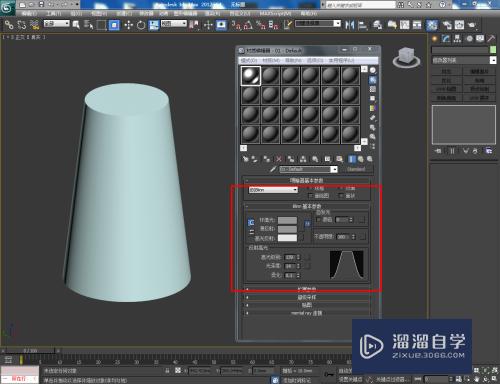500x384 pixels.
Task: Click the specular color swatch
Action: click(287, 238)
